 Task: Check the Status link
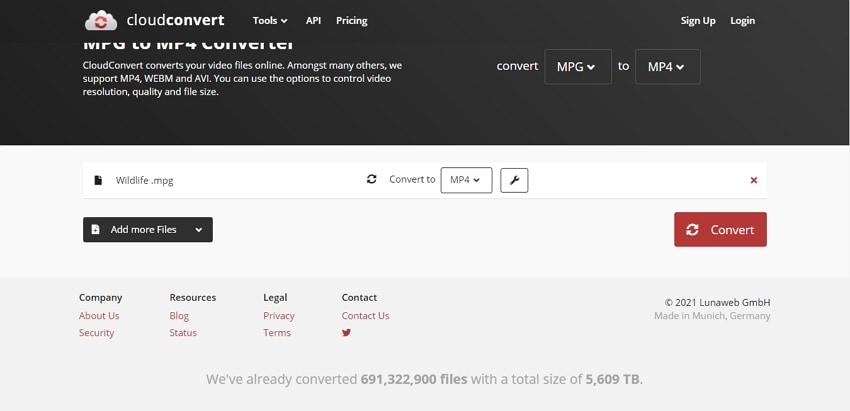[x=183, y=333]
